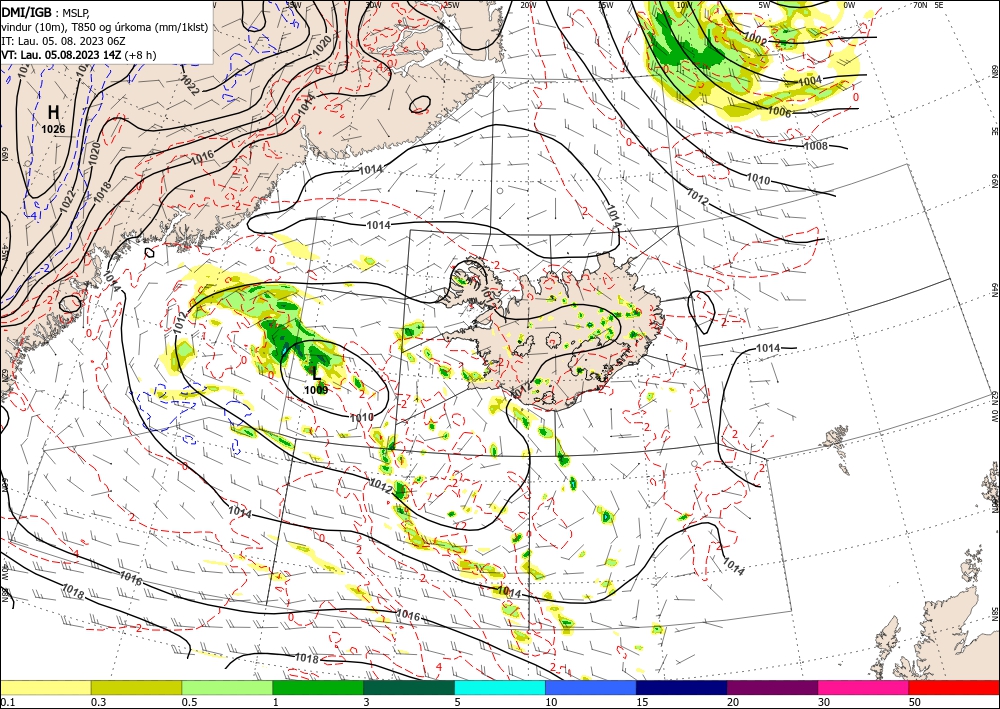1000x709 pixels.
Task: Click the yellow 0.1–0.3 legend swatch
Action: click(45, 687)
